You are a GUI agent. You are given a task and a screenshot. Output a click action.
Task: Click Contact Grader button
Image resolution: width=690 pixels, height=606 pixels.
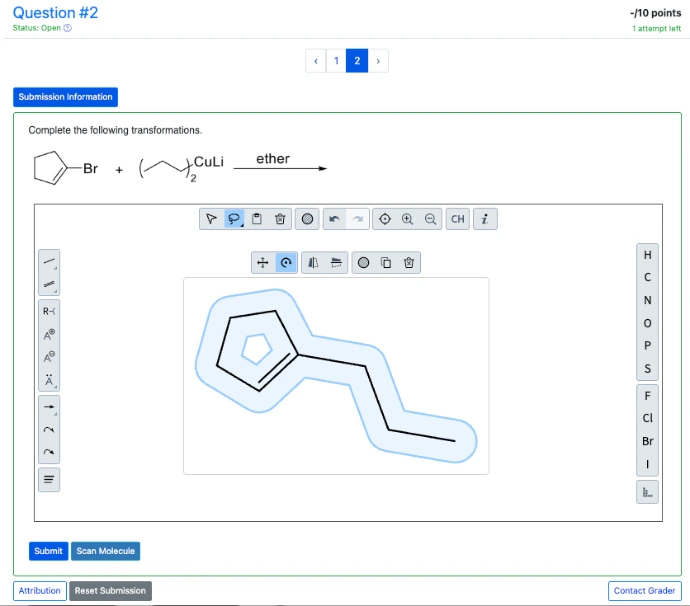point(644,591)
